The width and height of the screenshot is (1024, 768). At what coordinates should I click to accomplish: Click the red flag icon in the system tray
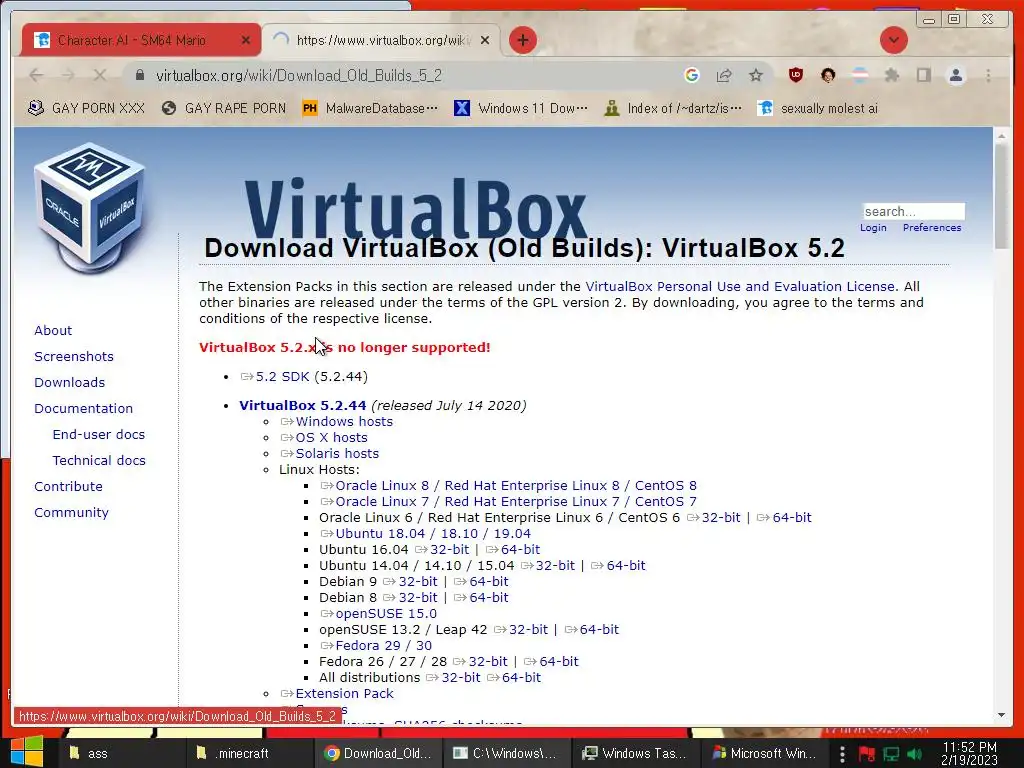pyautogui.click(x=867, y=754)
